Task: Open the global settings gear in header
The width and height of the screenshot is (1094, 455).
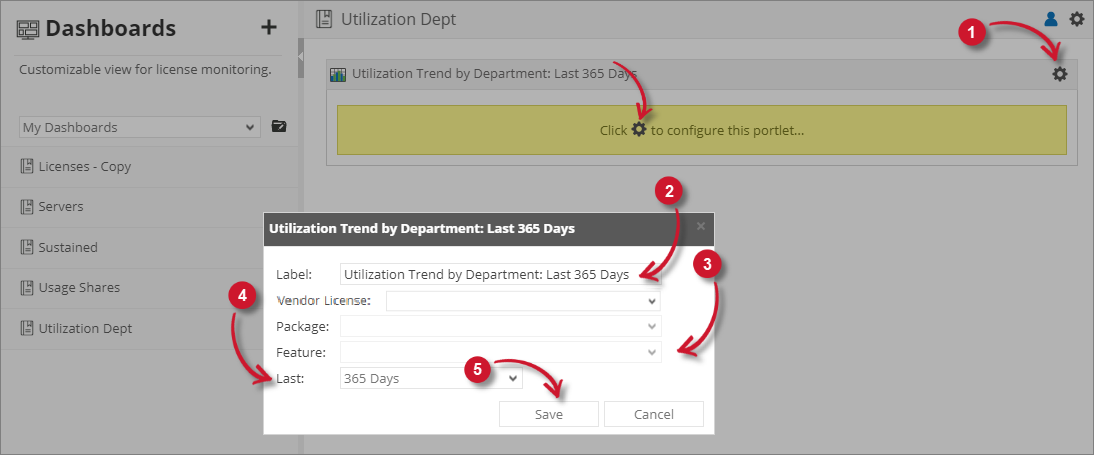Action: (1077, 19)
